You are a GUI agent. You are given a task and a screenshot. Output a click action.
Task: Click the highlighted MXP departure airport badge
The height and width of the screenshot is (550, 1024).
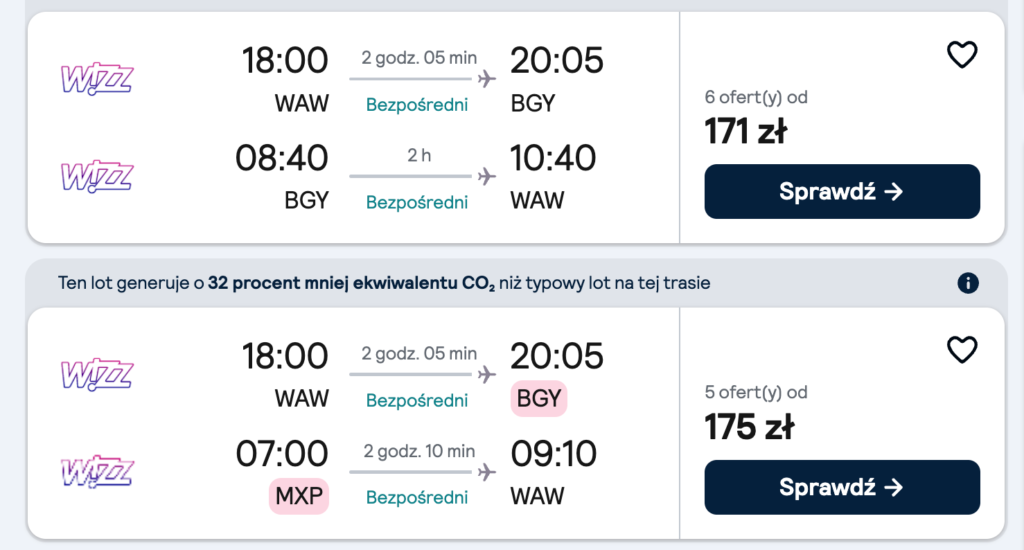(298, 496)
